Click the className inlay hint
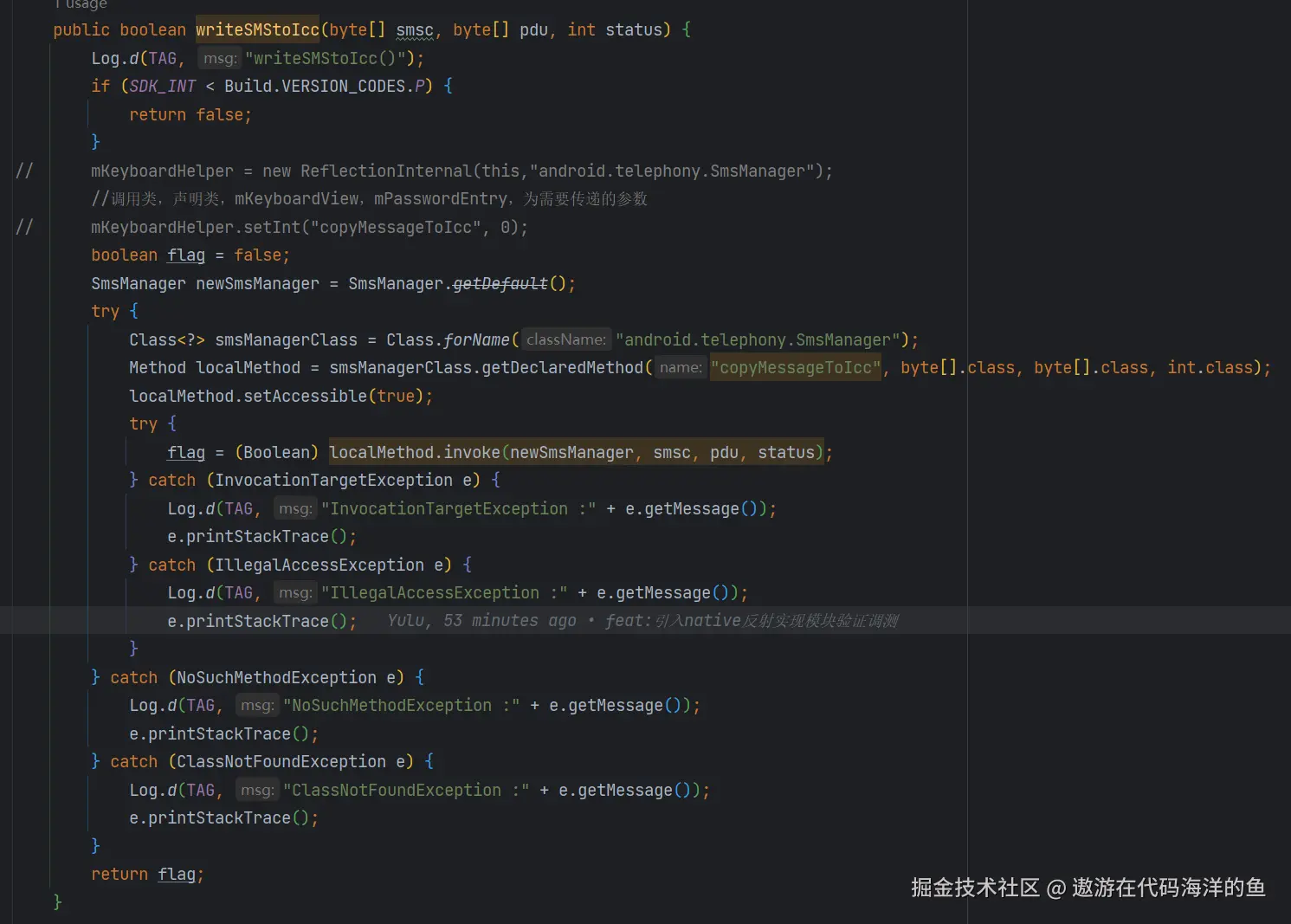This screenshot has width=1291, height=924. click(565, 340)
